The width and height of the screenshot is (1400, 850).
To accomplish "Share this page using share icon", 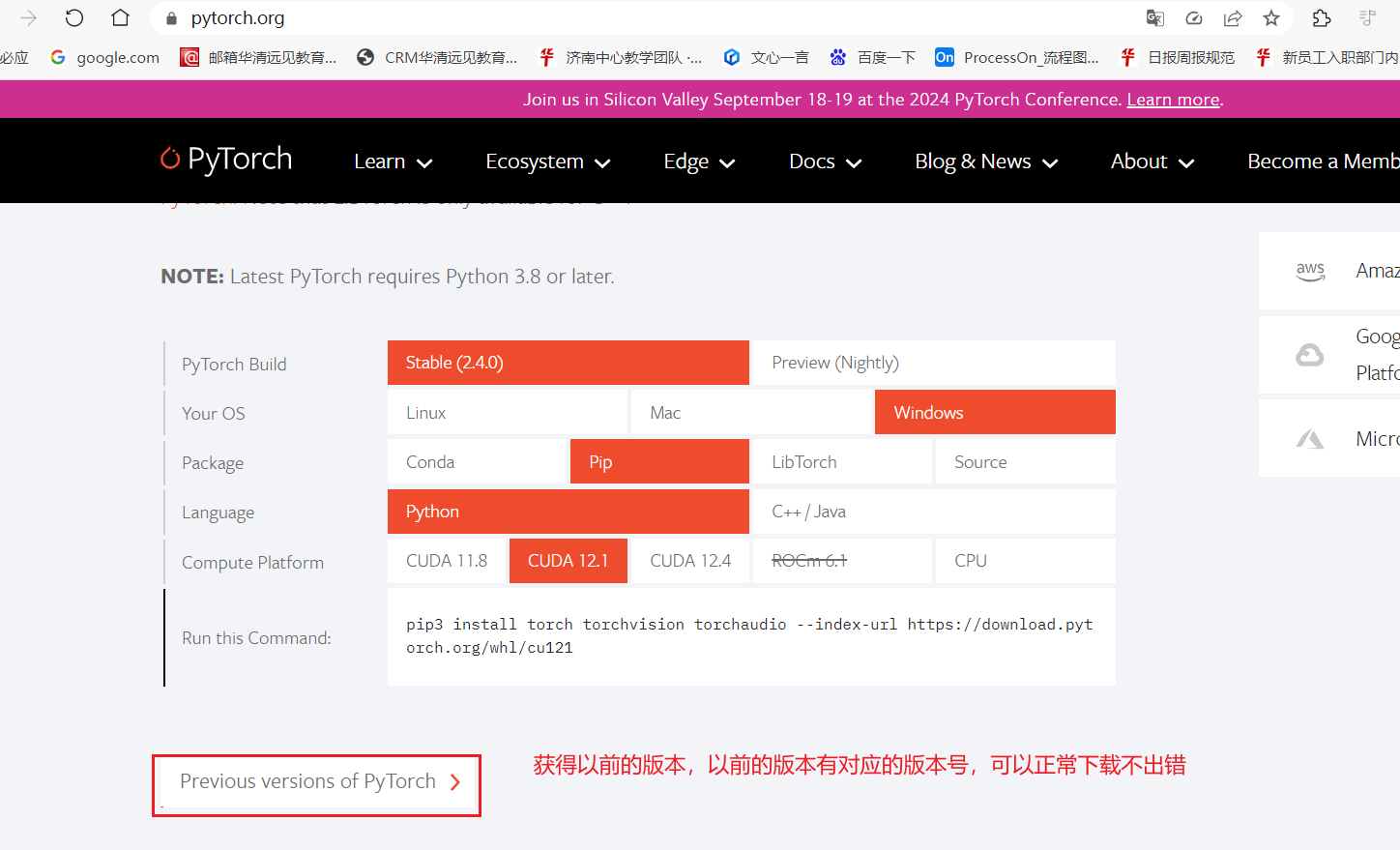I will (x=1233, y=17).
